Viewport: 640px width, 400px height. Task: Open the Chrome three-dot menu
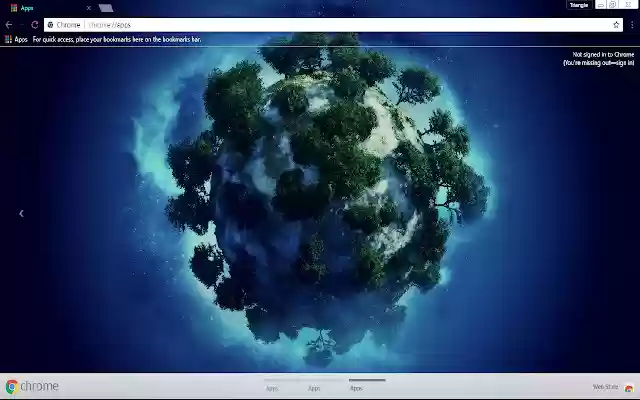(x=632, y=25)
